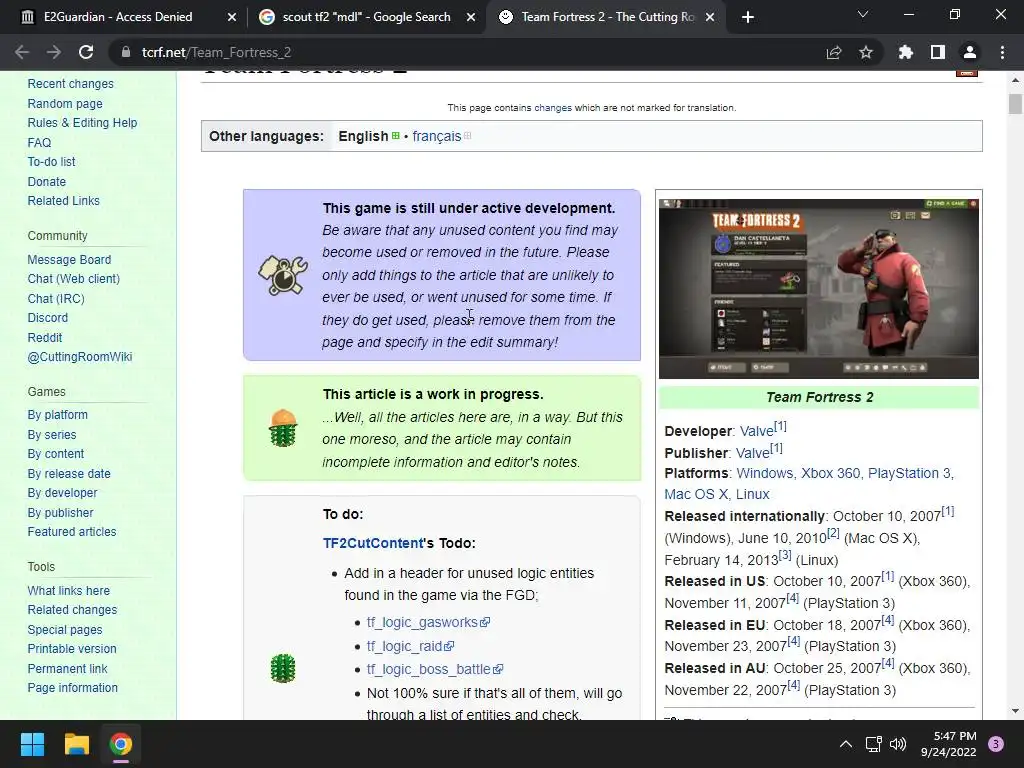Screen dimensions: 1024x768
Task: Open network status tray icon
Action: [x=873, y=744]
